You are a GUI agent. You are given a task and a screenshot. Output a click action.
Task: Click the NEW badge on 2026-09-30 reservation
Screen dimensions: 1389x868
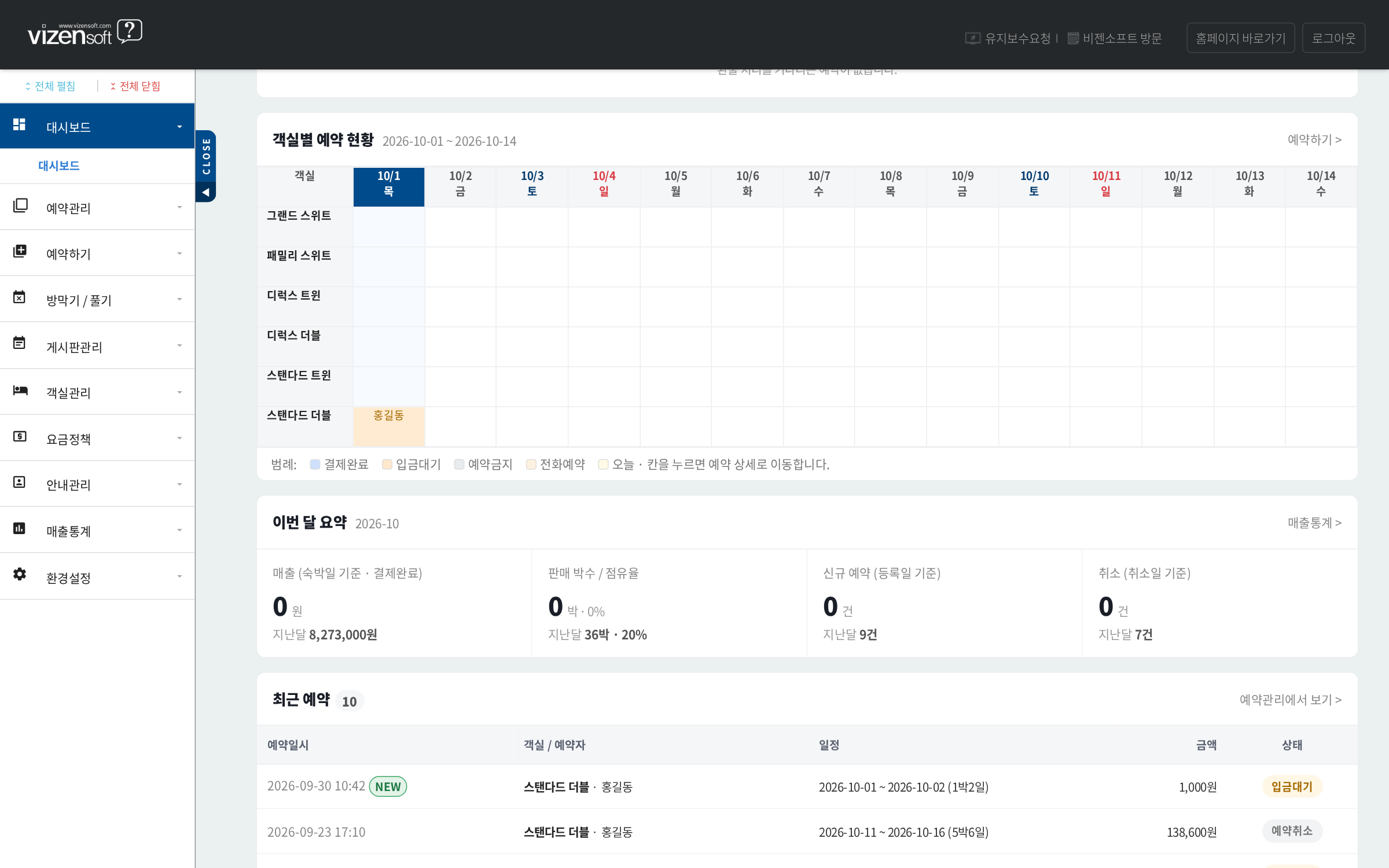click(x=388, y=786)
